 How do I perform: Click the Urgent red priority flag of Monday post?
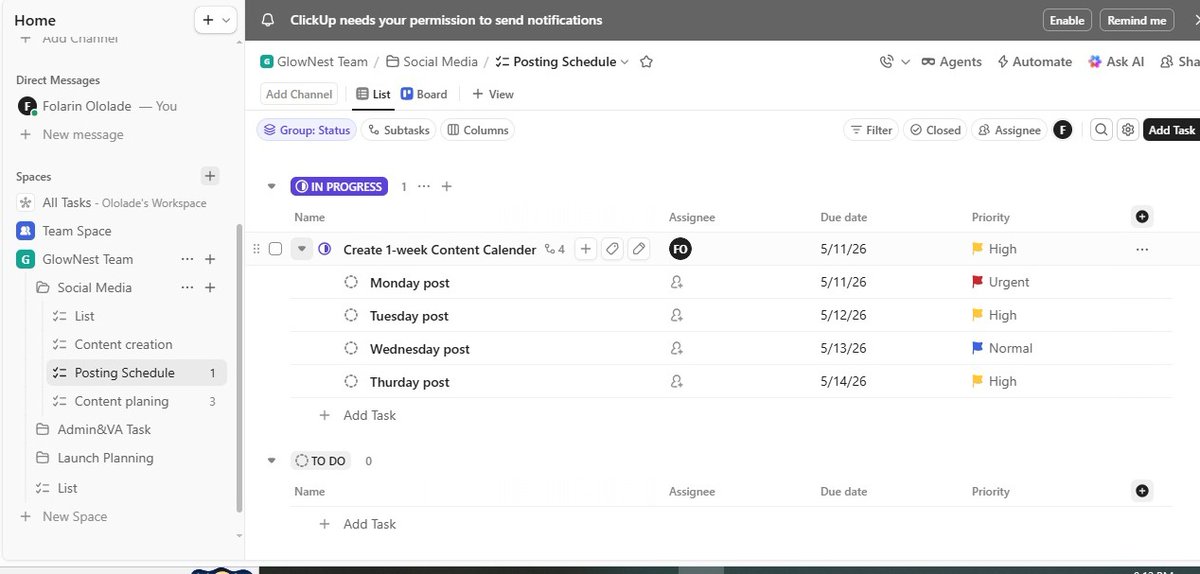point(978,283)
